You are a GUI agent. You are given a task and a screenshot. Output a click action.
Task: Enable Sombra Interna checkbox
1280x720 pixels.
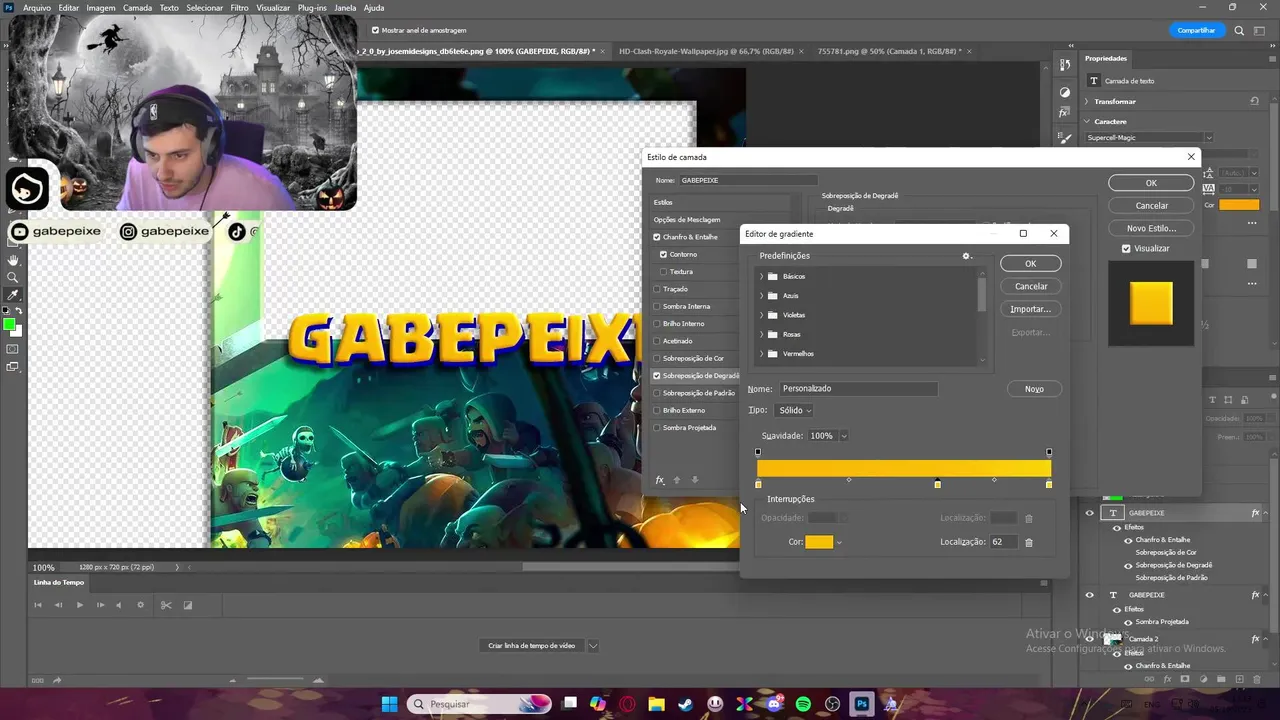pyautogui.click(x=657, y=306)
